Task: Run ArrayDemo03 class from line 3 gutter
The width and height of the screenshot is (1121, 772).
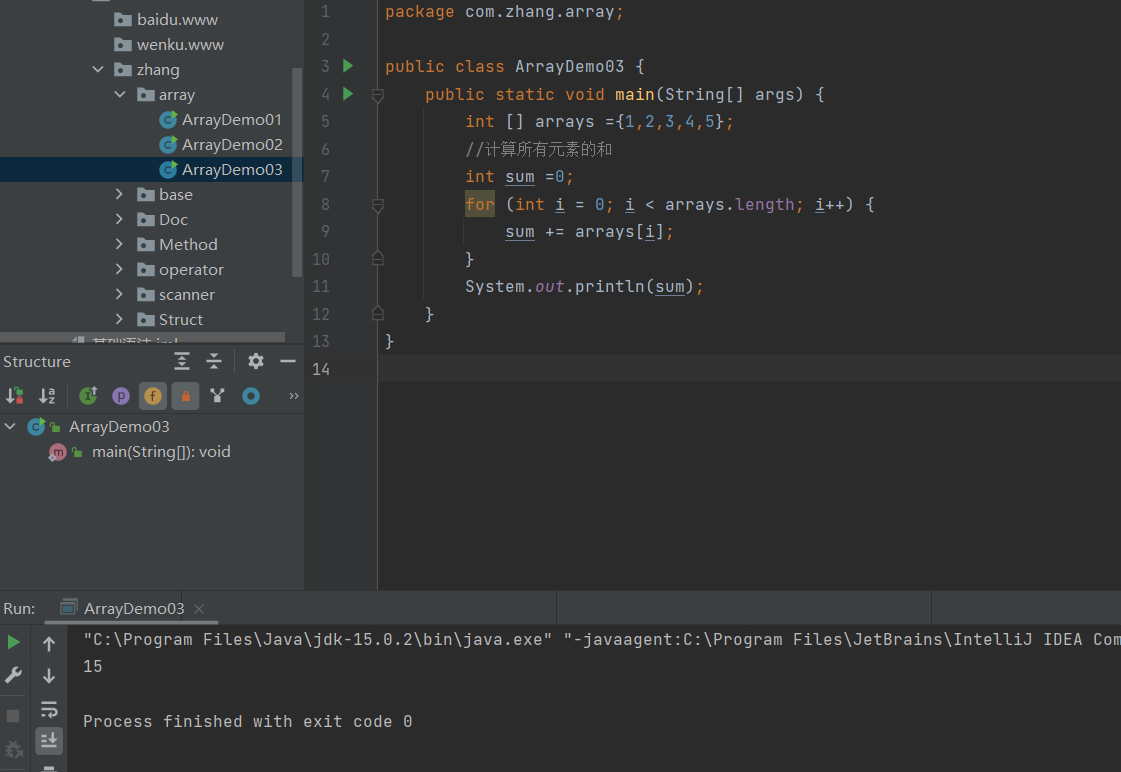Action: point(348,66)
